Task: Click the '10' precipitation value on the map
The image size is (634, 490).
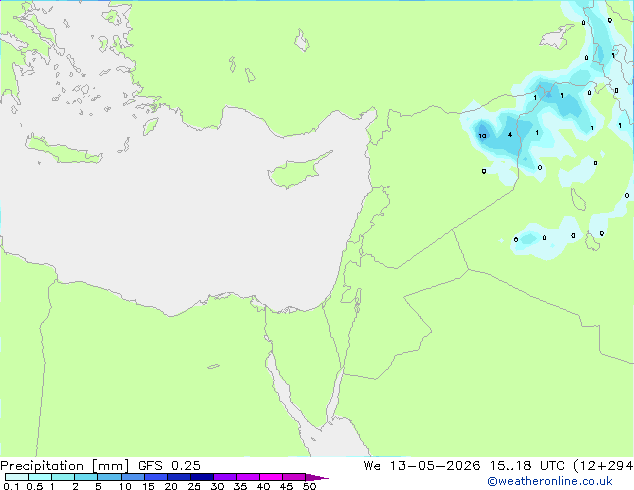Action: click(482, 136)
